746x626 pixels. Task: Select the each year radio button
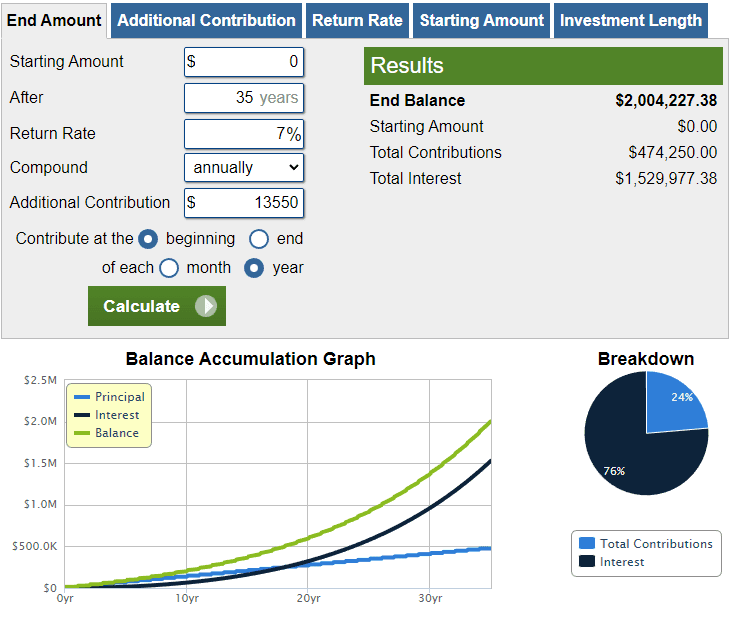click(x=254, y=268)
